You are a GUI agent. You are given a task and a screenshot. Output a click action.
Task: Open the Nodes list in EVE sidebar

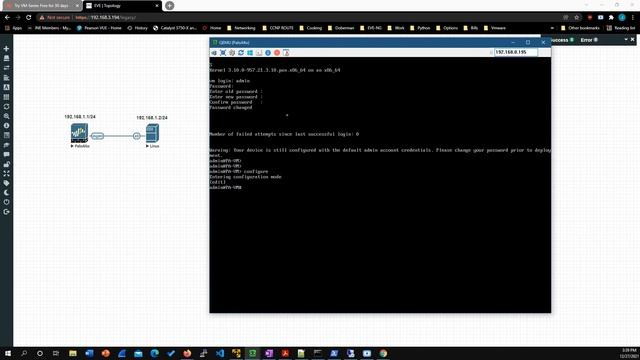coord(6,58)
